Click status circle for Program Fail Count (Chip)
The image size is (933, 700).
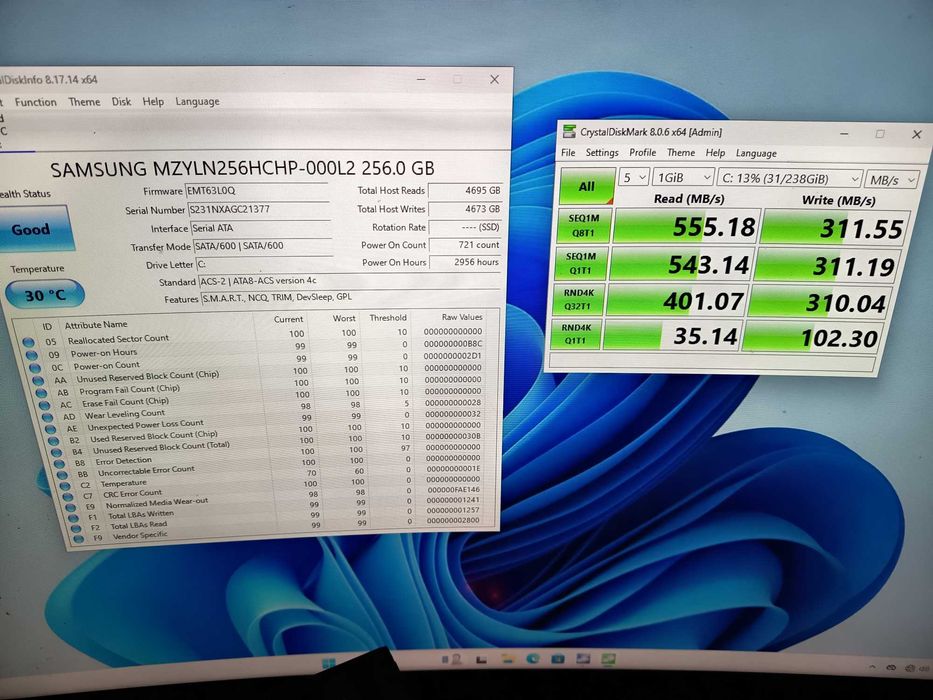41,393
